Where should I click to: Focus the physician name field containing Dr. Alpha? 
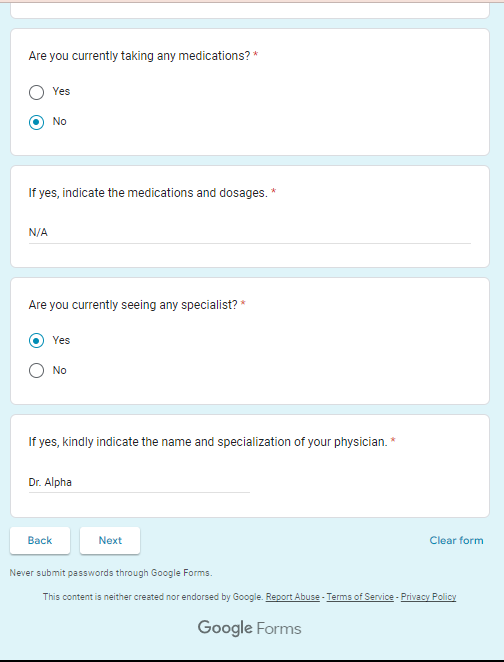pos(139,482)
